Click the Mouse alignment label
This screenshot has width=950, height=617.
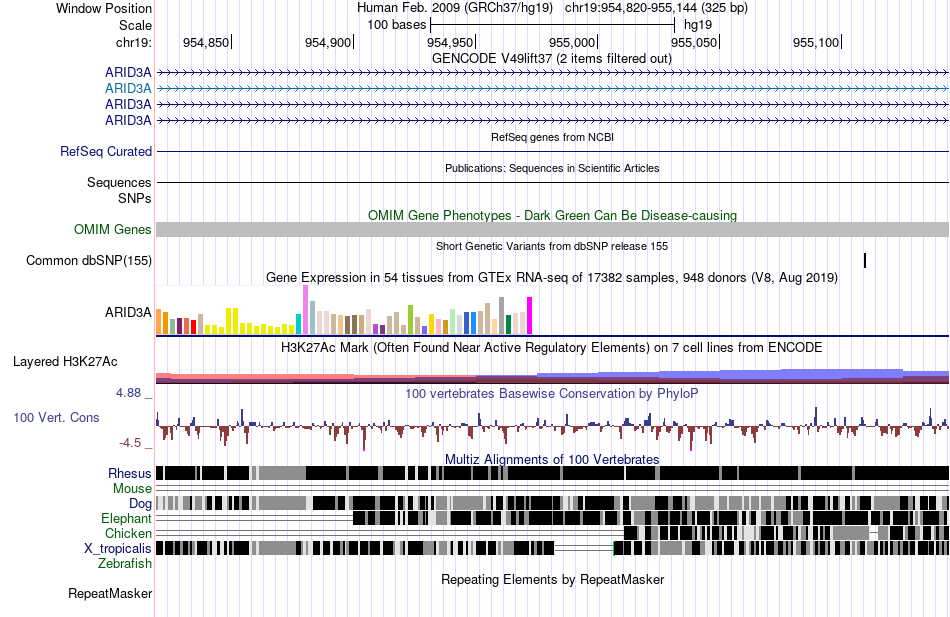pyautogui.click(x=132, y=489)
